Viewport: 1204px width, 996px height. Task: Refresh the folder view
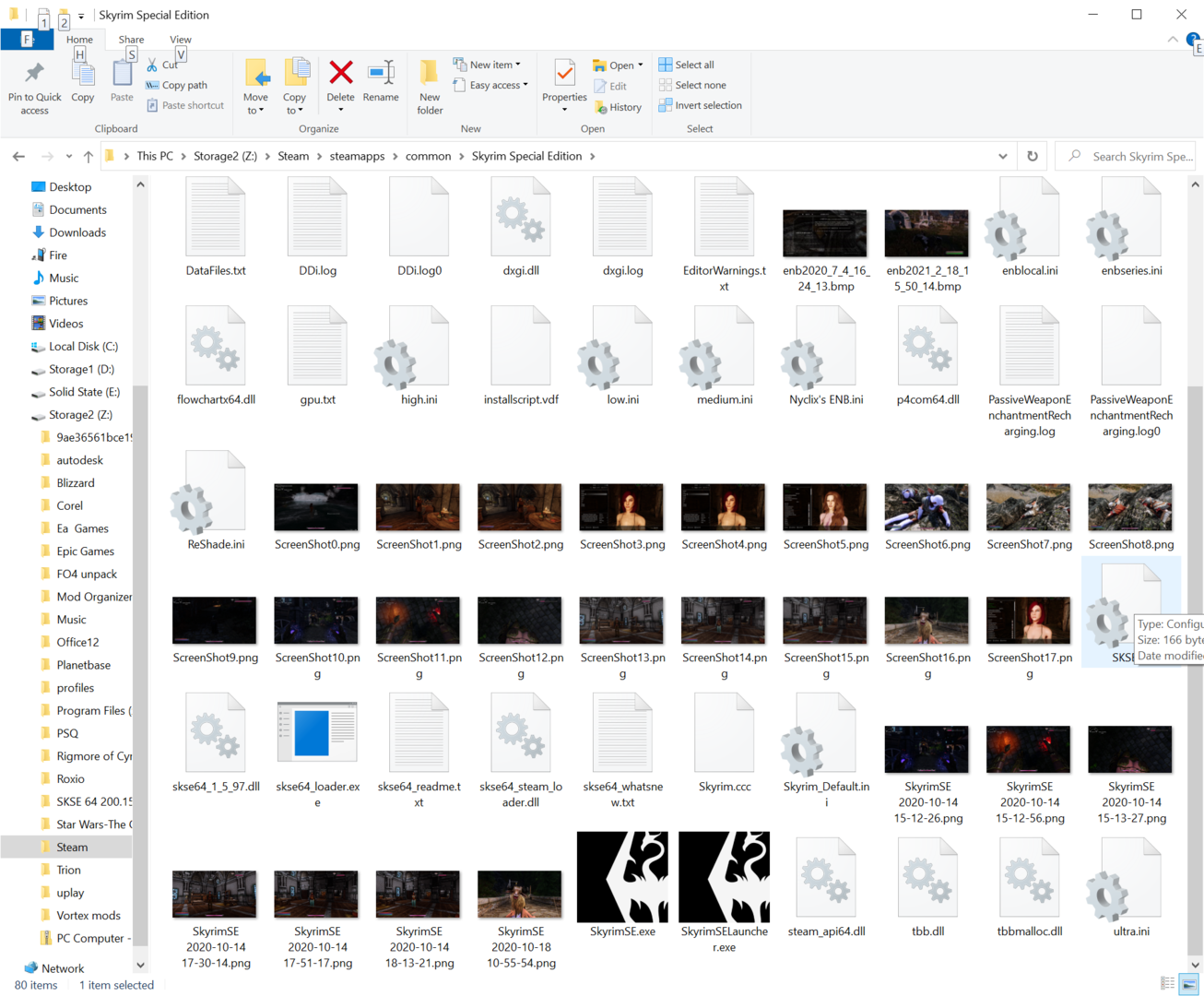[x=1033, y=157]
